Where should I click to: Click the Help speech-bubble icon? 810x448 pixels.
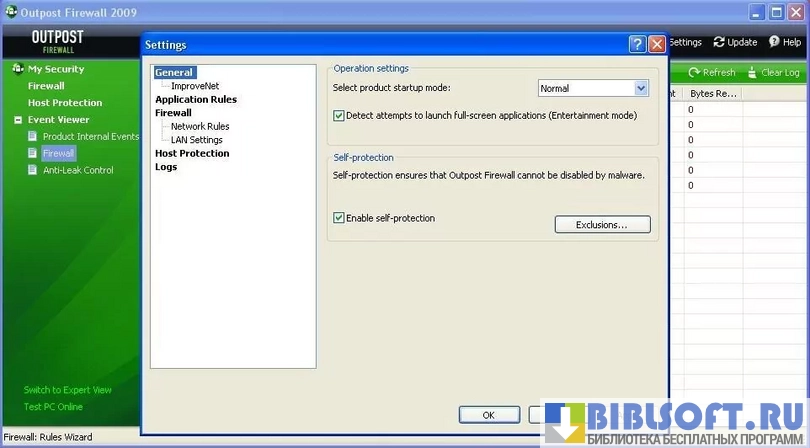click(773, 43)
